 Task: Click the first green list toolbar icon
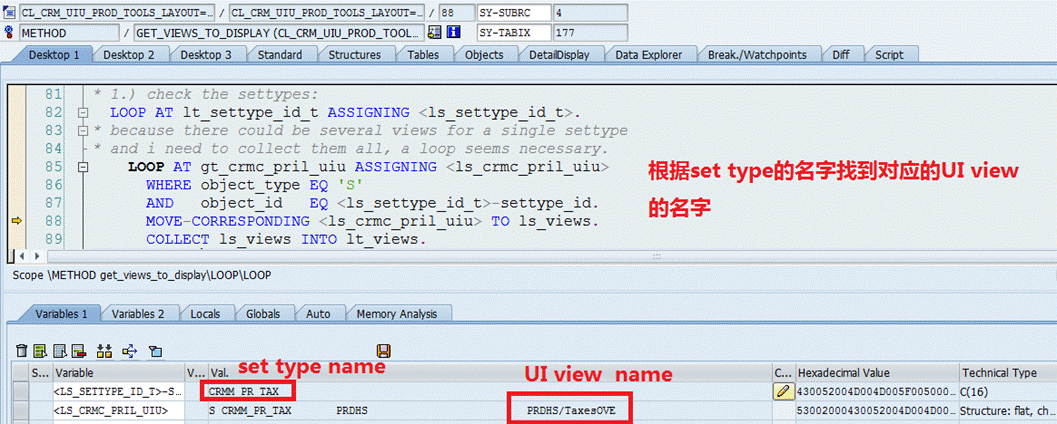coord(40,351)
